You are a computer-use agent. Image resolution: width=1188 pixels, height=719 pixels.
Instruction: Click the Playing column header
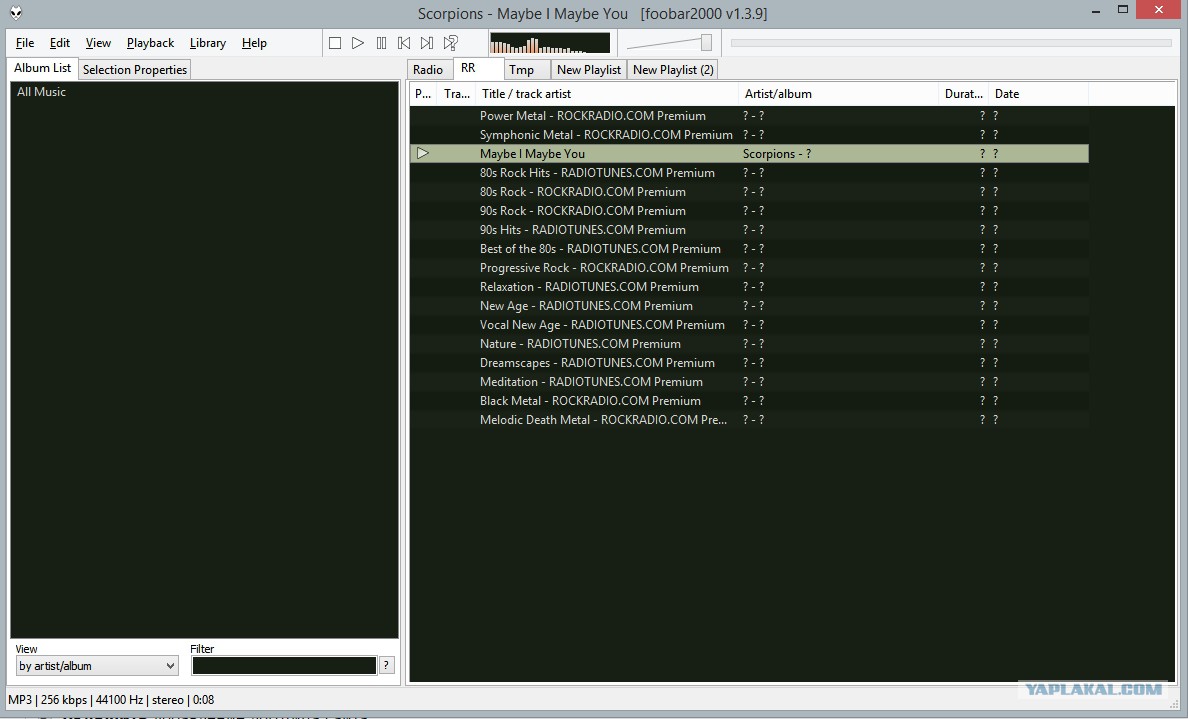424,94
